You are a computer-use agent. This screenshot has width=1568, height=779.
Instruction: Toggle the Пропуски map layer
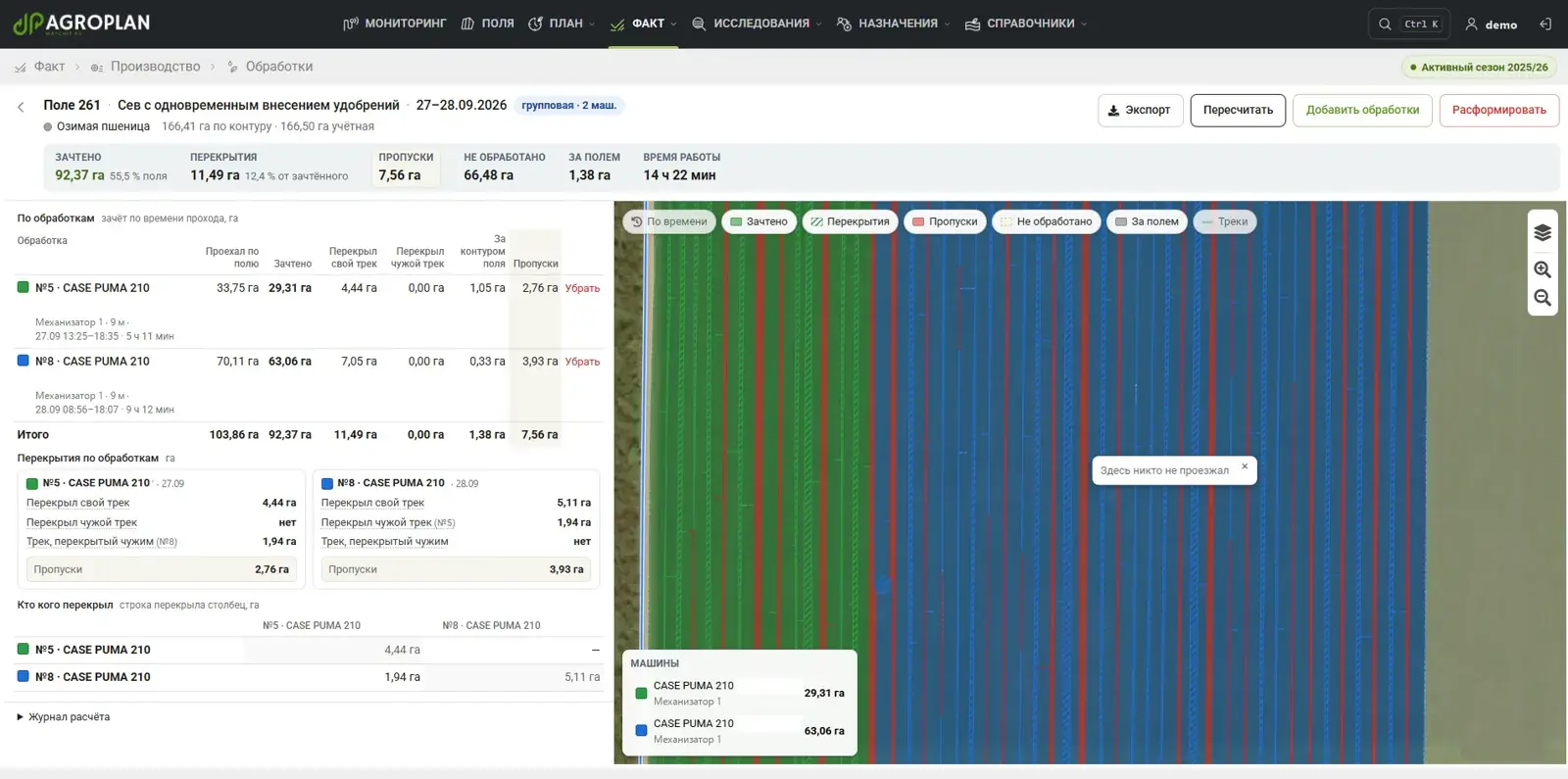click(x=945, y=221)
